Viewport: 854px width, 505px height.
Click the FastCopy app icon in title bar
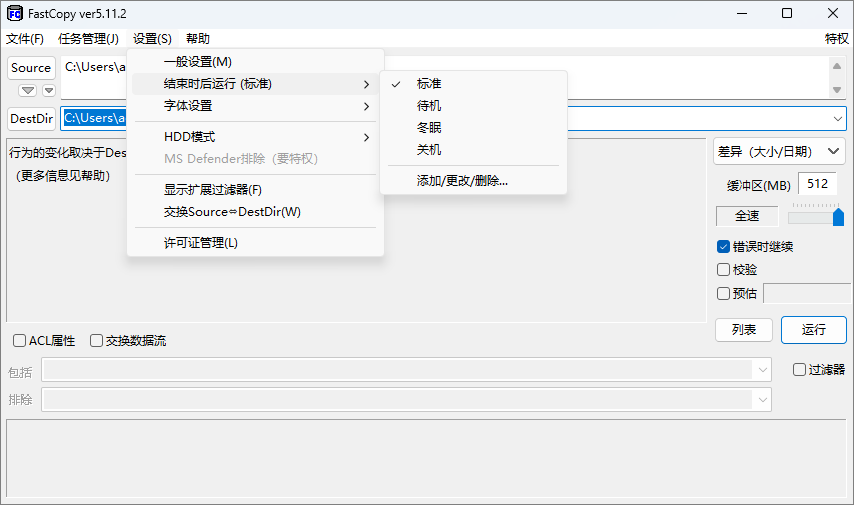[x=15, y=13]
